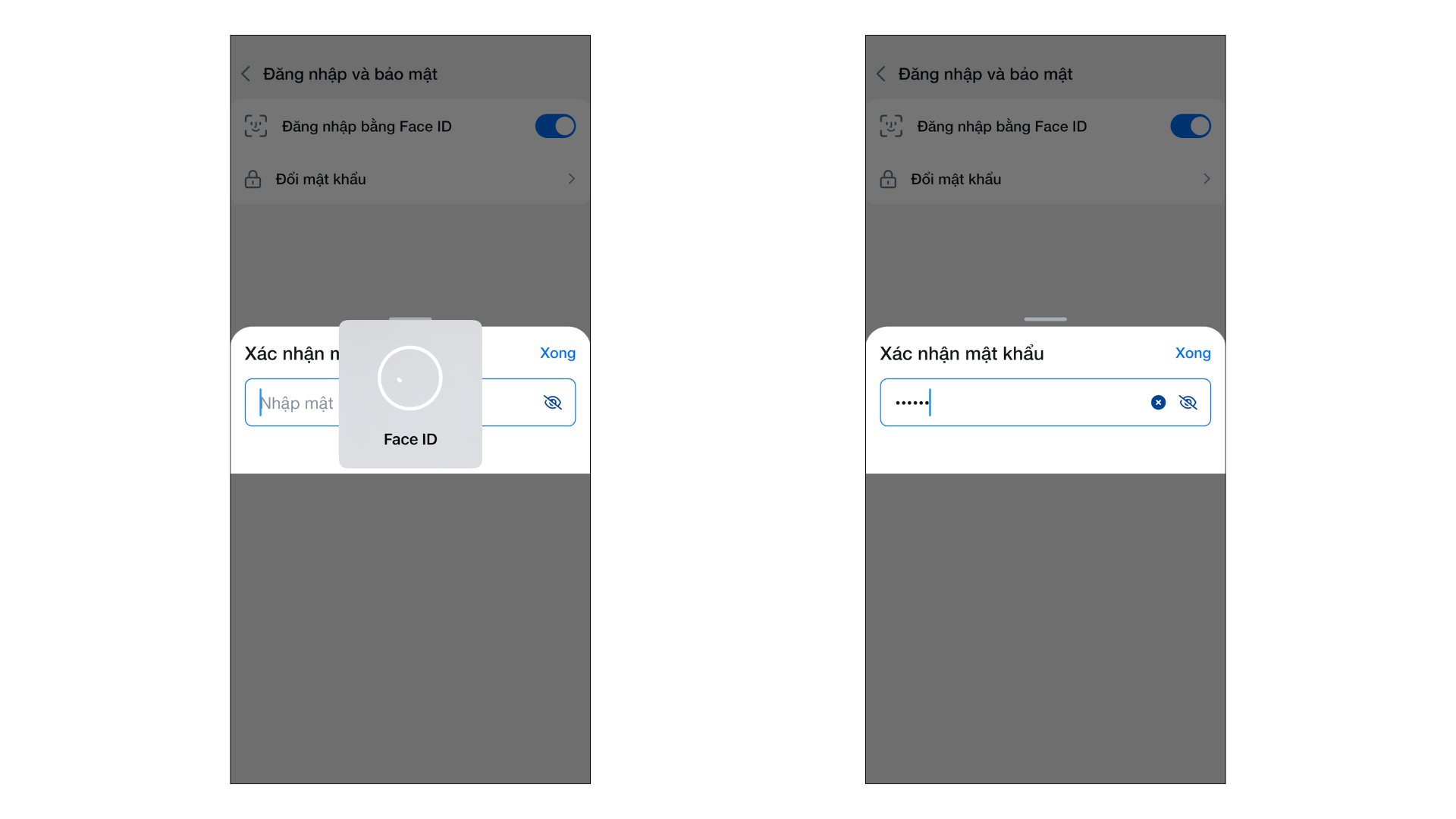Click lock icon on right screen

click(x=888, y=179)
